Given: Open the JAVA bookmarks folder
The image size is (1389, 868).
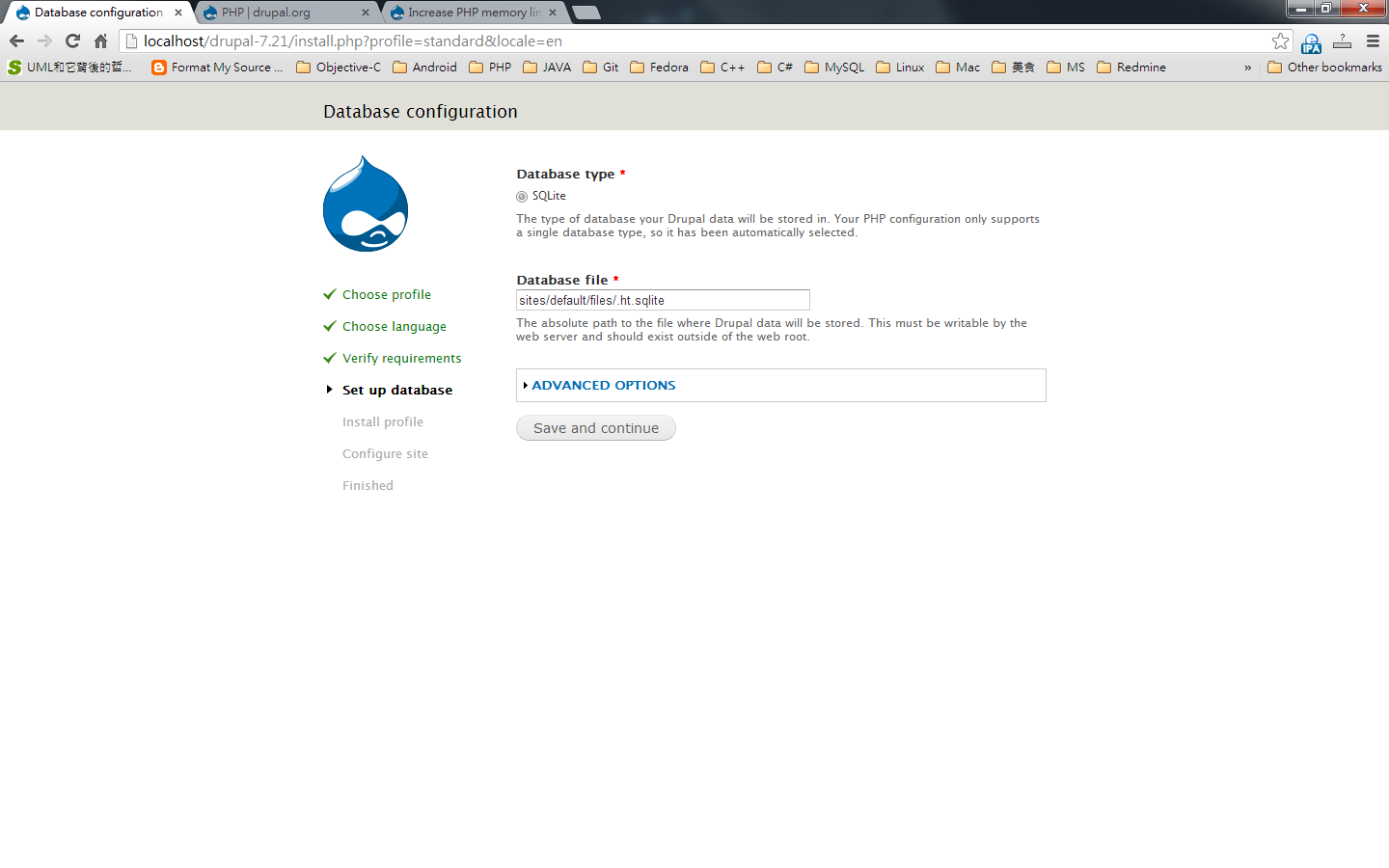Looking at the screenshot, I should point(547,67).
